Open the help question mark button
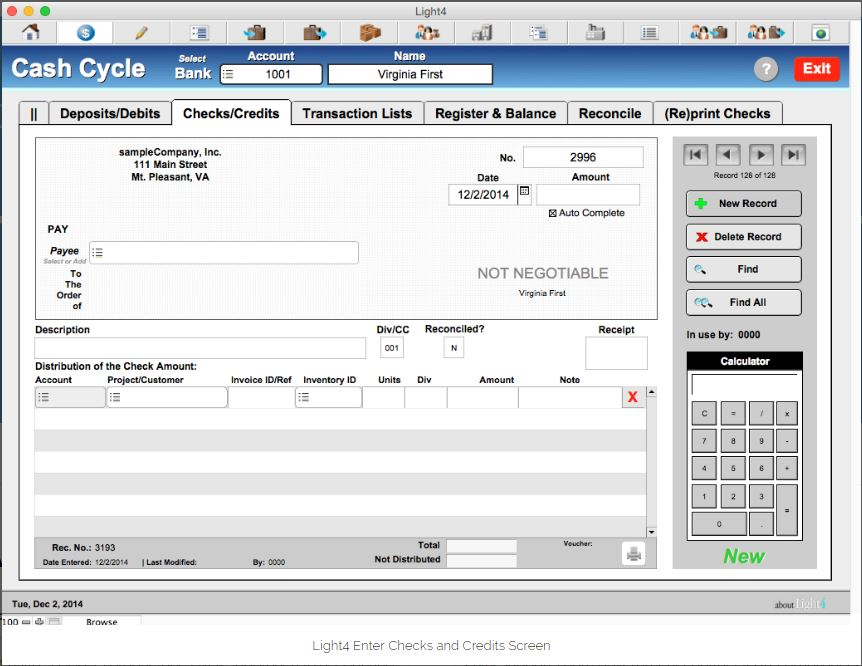This screenshot has width=862, height=666. 765,69
